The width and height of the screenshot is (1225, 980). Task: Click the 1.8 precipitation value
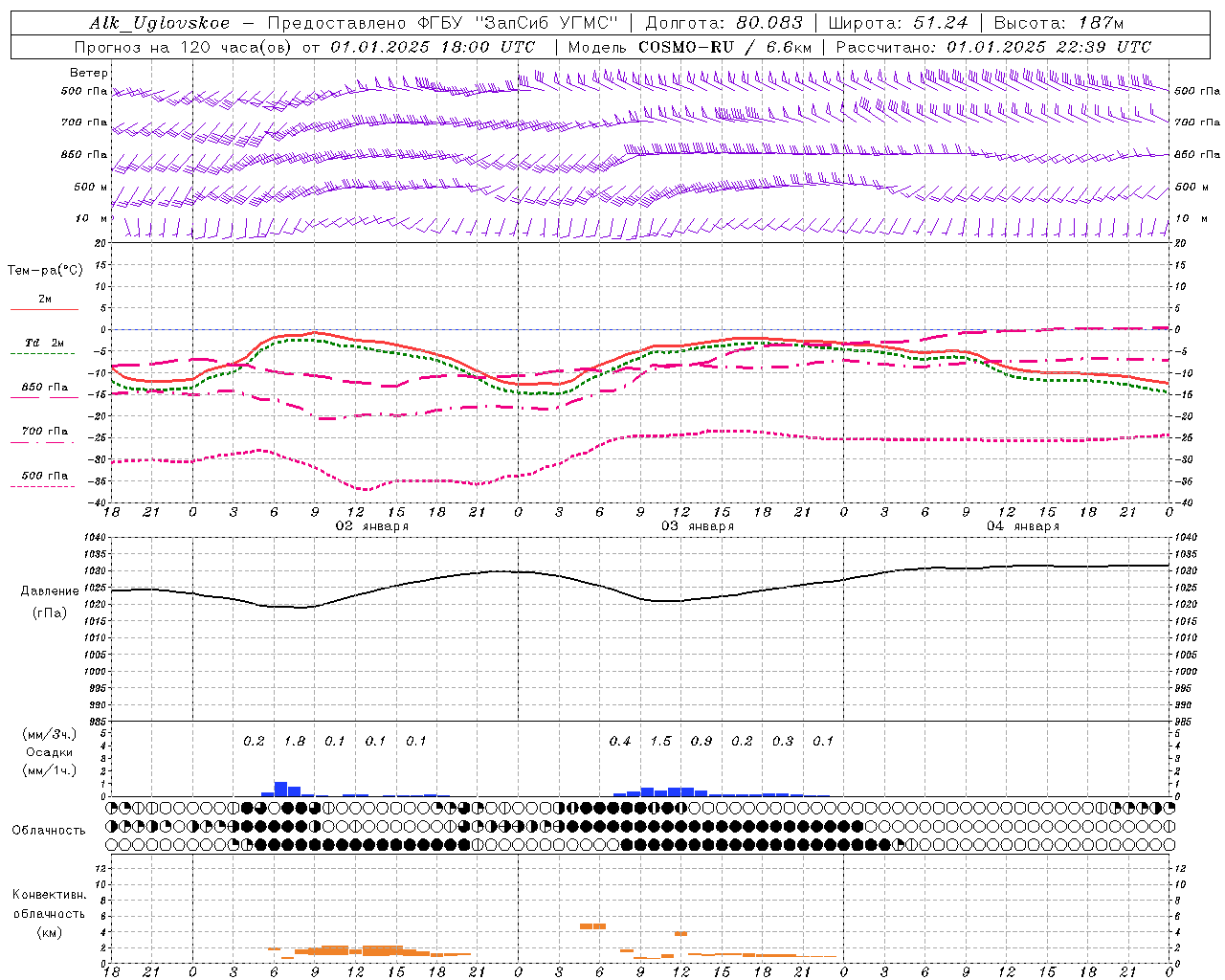(295, 742)
